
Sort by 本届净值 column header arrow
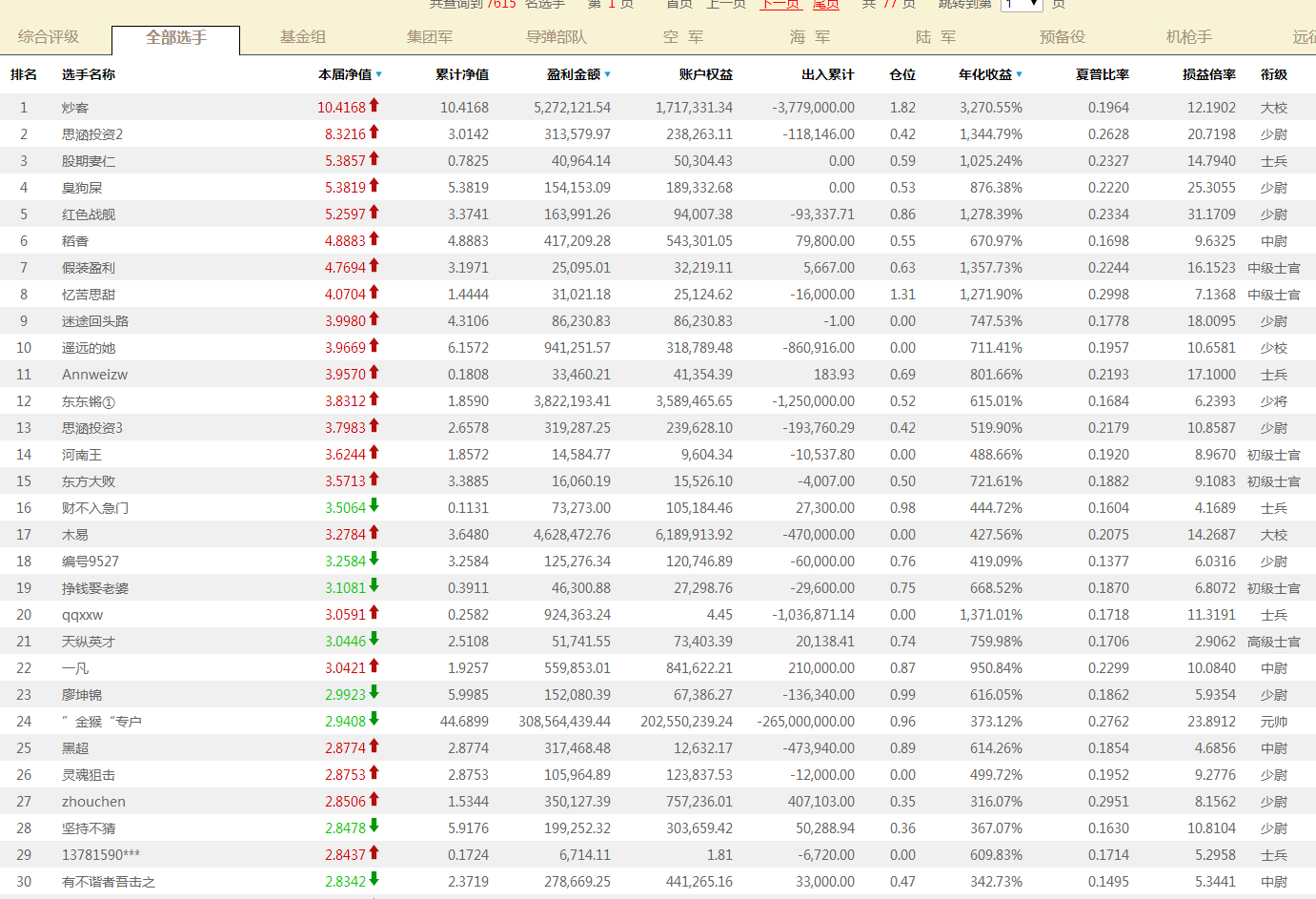378,74
